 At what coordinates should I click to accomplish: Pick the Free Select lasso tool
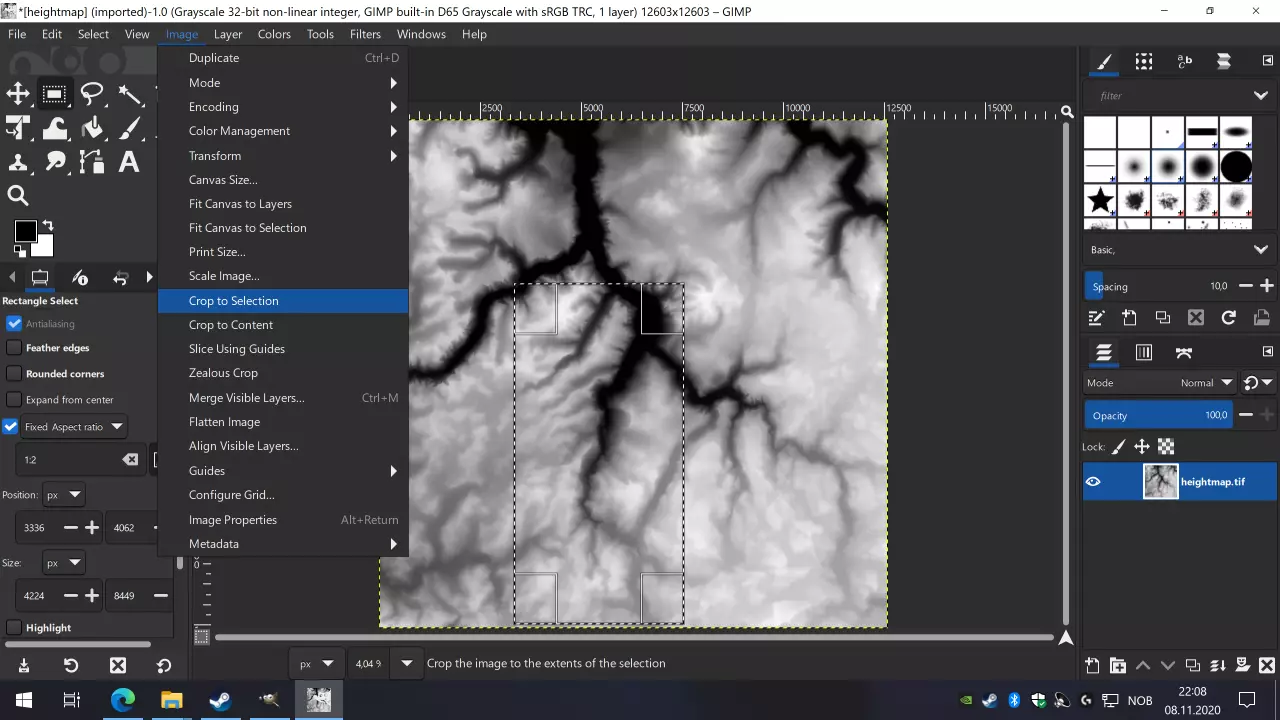click(x=92, y=94)
